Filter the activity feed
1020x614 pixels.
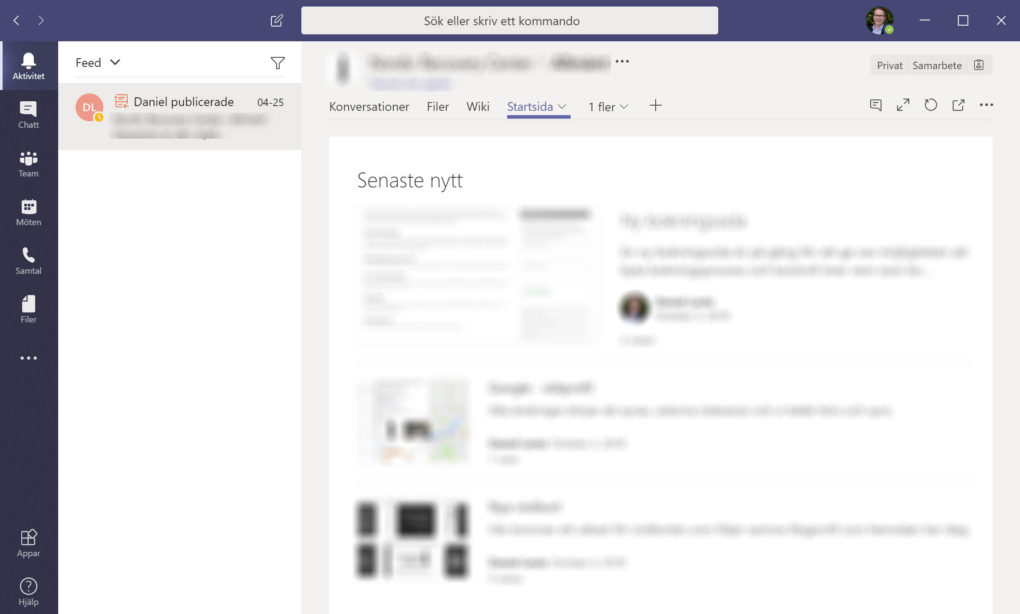point(278,63)
